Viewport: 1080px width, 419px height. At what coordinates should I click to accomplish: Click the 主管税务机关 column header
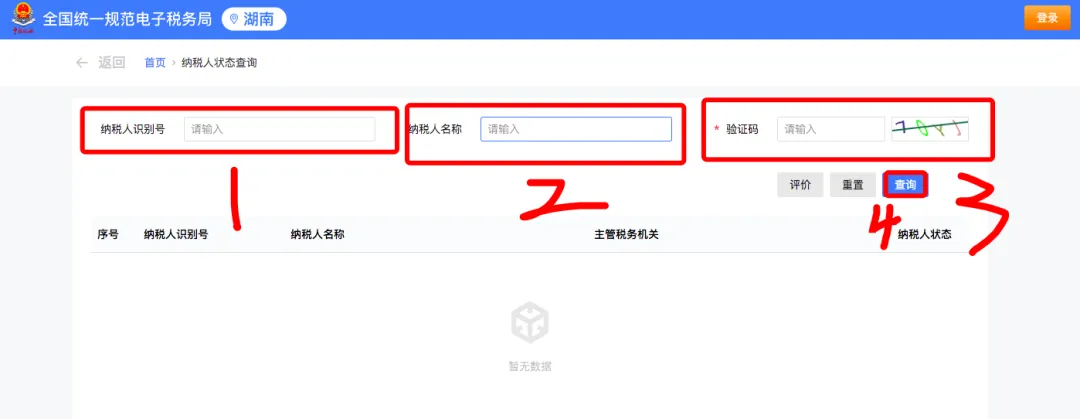point(627,234)
